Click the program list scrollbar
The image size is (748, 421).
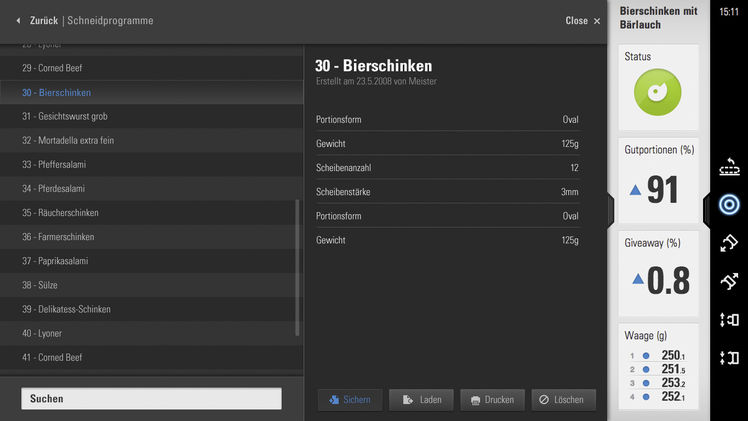point(297,267)
